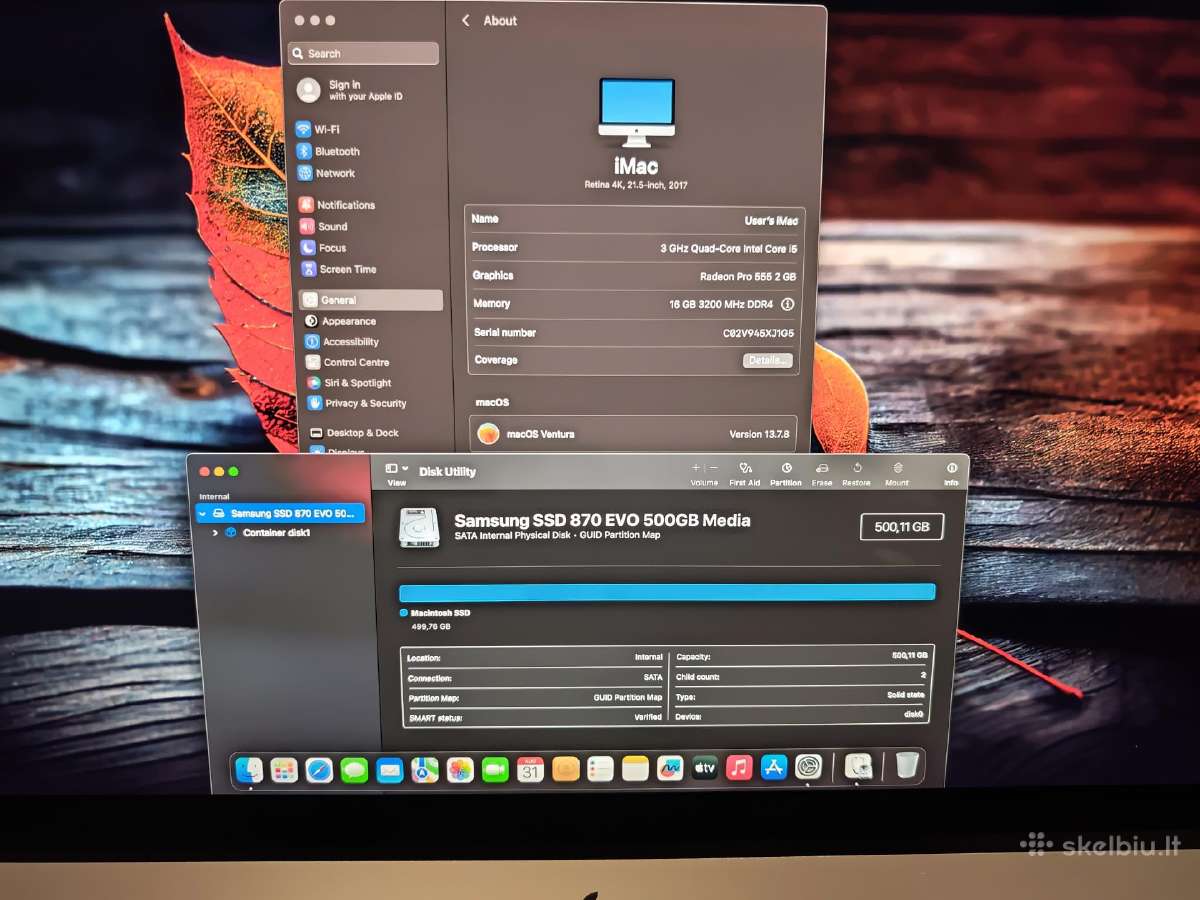1200x900 pixels.
Task: Collapse the Samsung SSD 870 EVO disk
Action: point(204,514)
